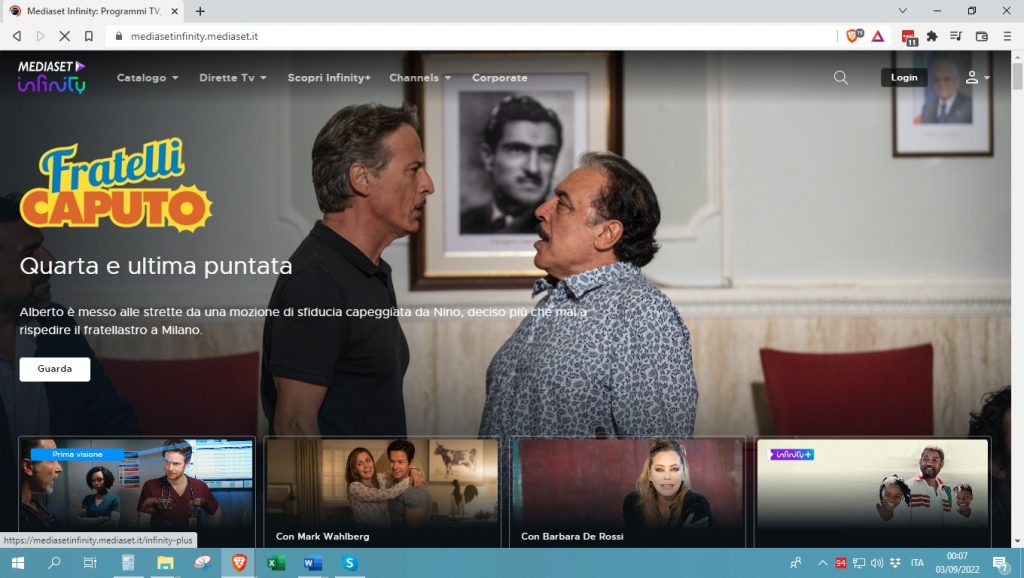Open the Brave Wallet icon
1024x578 pixels.
click(981, 35)
